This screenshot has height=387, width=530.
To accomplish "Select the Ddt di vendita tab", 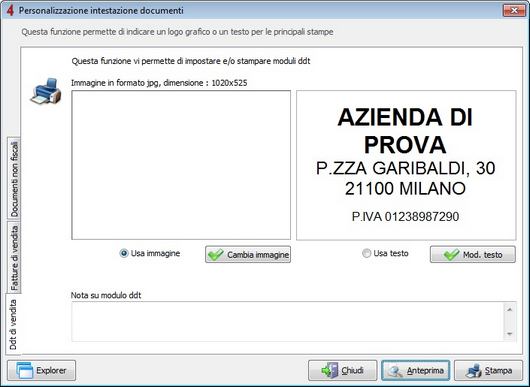I will 13,324.
